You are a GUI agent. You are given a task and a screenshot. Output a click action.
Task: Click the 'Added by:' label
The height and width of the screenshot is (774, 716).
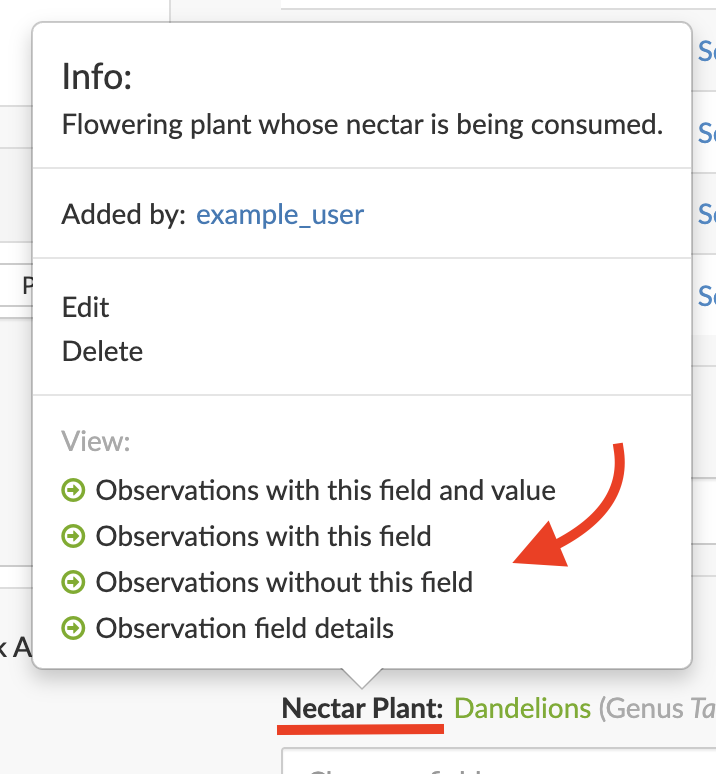point(123,215)
